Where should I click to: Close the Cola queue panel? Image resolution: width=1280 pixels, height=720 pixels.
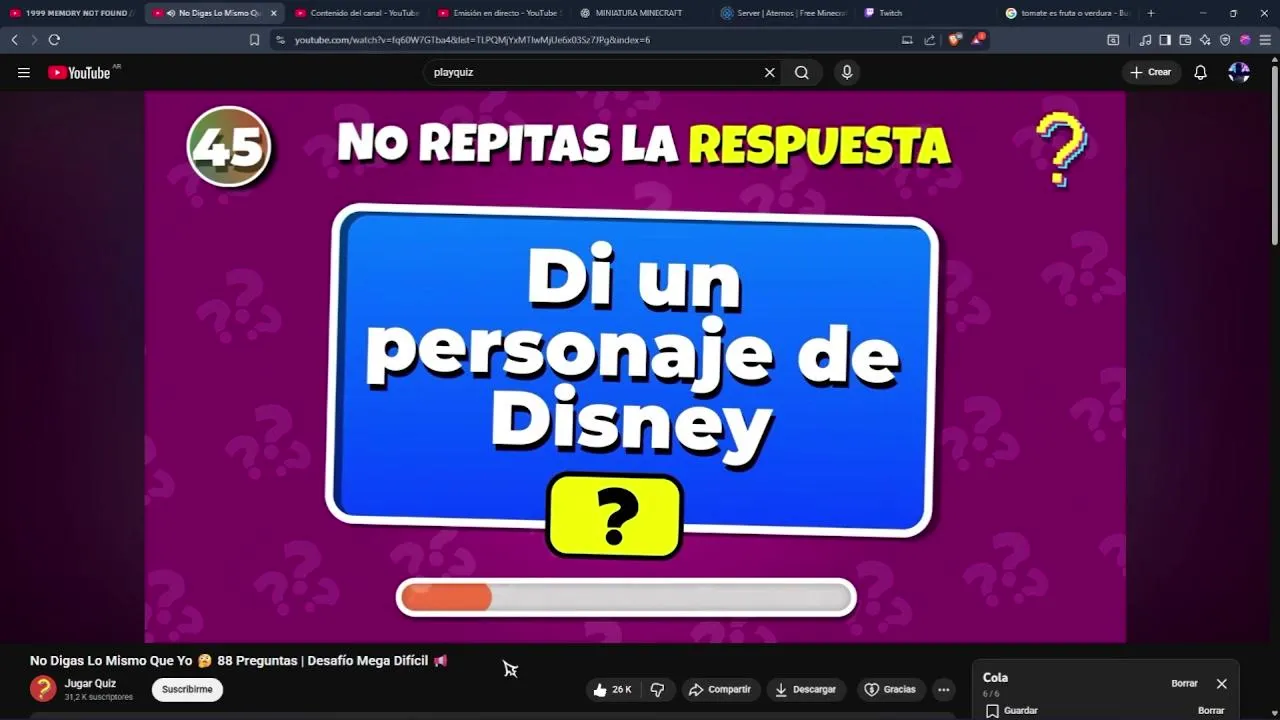pyautogui.click(x=1221, y=684)
